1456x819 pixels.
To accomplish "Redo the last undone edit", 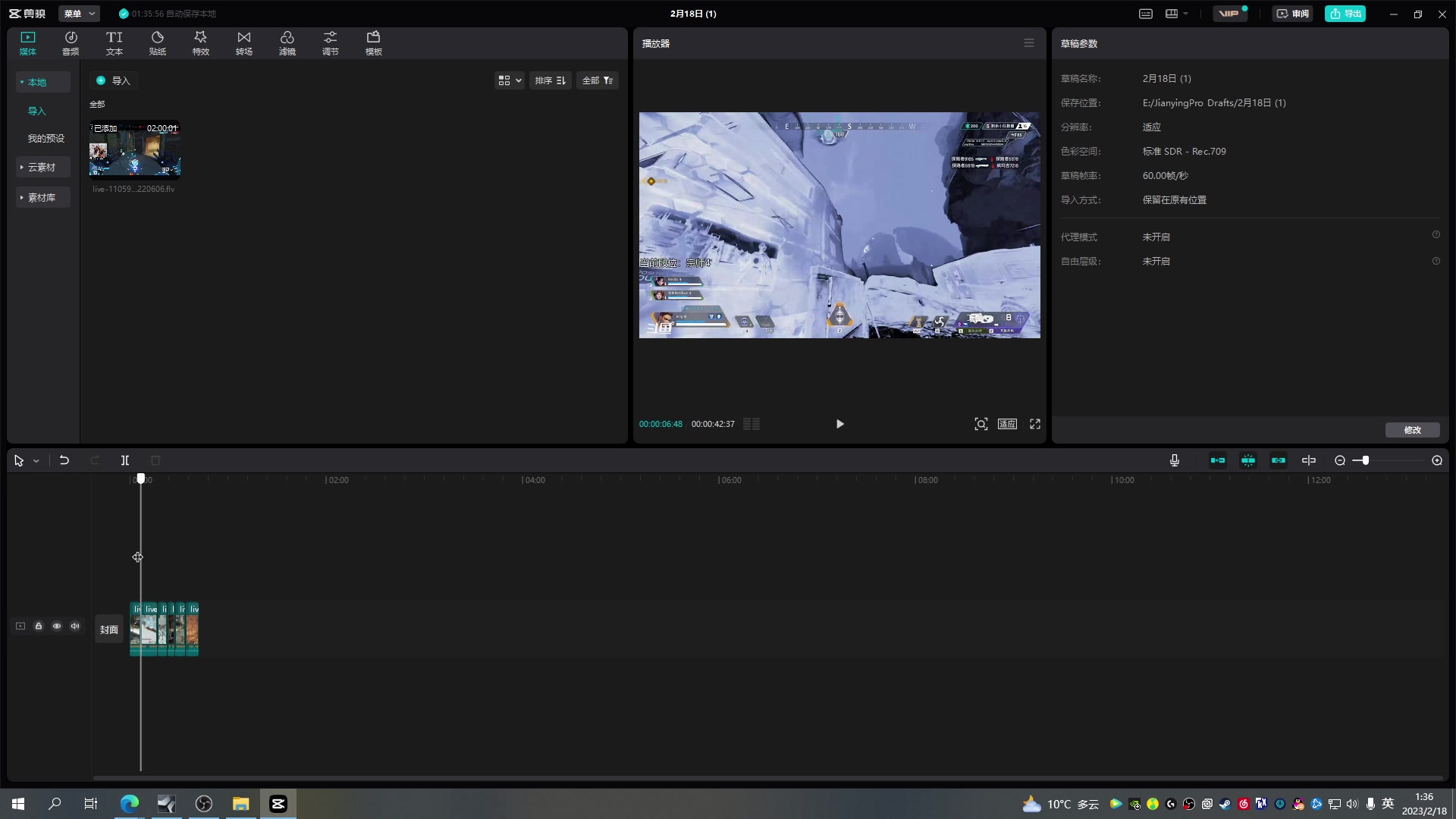I will point(95,460).
